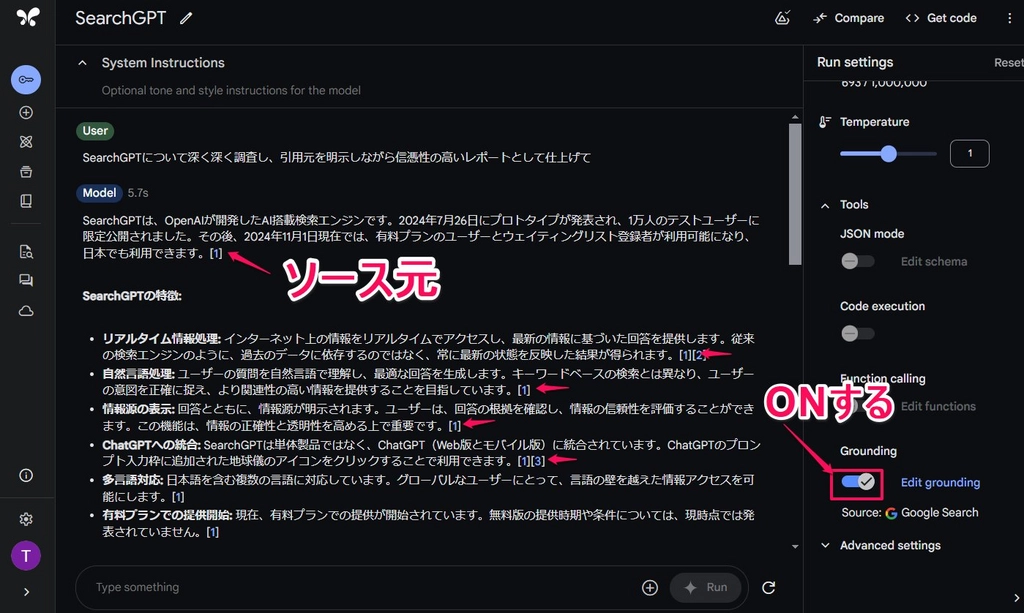Click the Model label chip
The height and width of the screenshot is (613, 1024).
pyautogui.click(x=99, y=193)
